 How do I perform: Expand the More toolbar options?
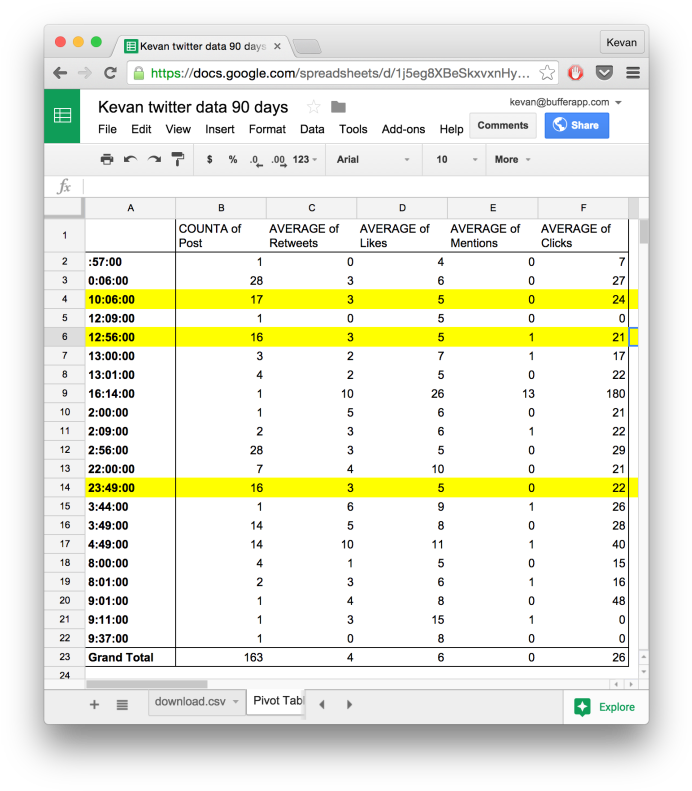point(512,159)
